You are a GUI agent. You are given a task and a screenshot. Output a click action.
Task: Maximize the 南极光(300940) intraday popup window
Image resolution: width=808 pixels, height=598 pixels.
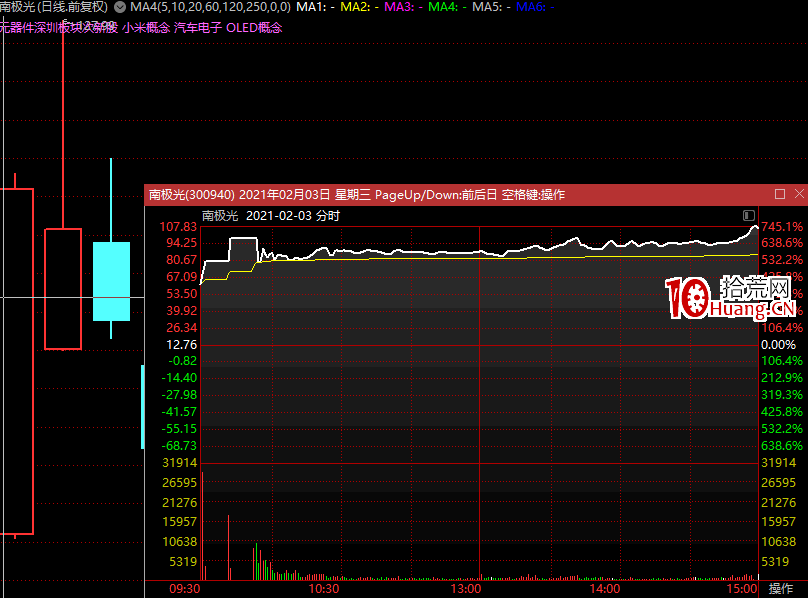pyautogui.click(x=780, y=194)
